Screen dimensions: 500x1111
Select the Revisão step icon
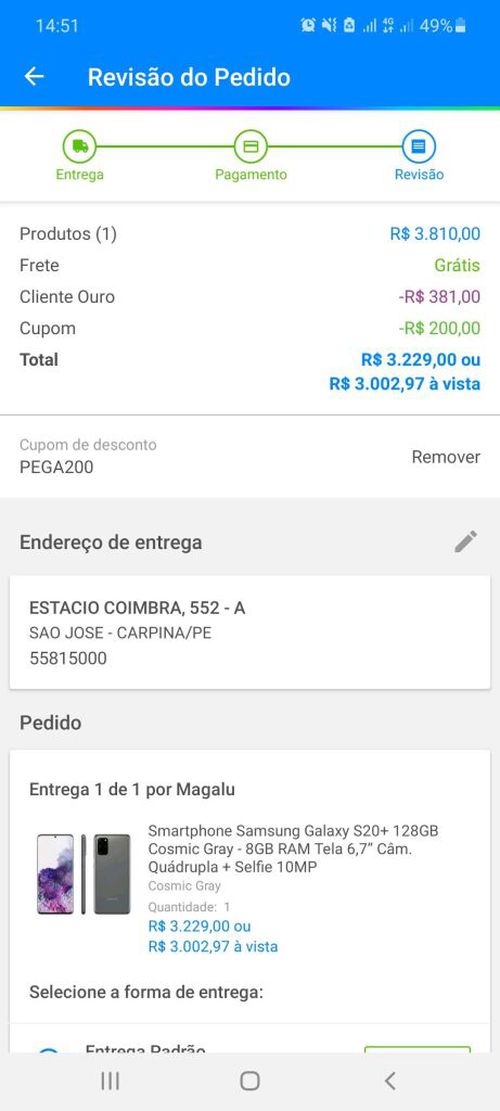pyautogui.click(x=419, y=147)
